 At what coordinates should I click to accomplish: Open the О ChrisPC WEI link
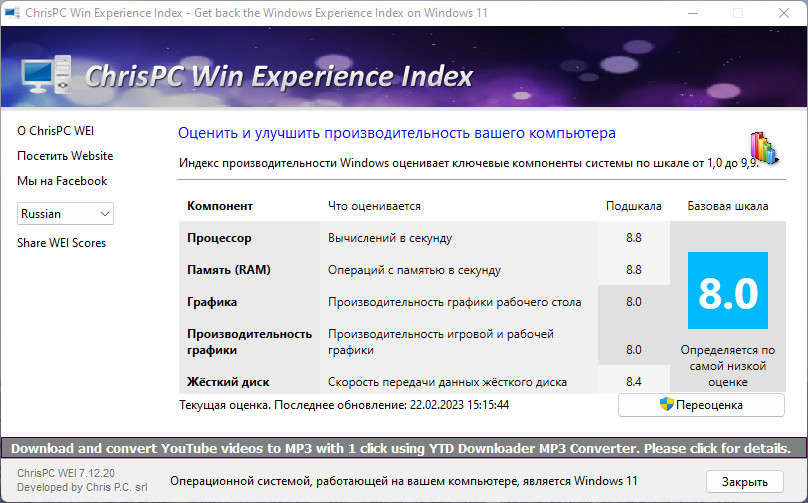tap(56, 131)
